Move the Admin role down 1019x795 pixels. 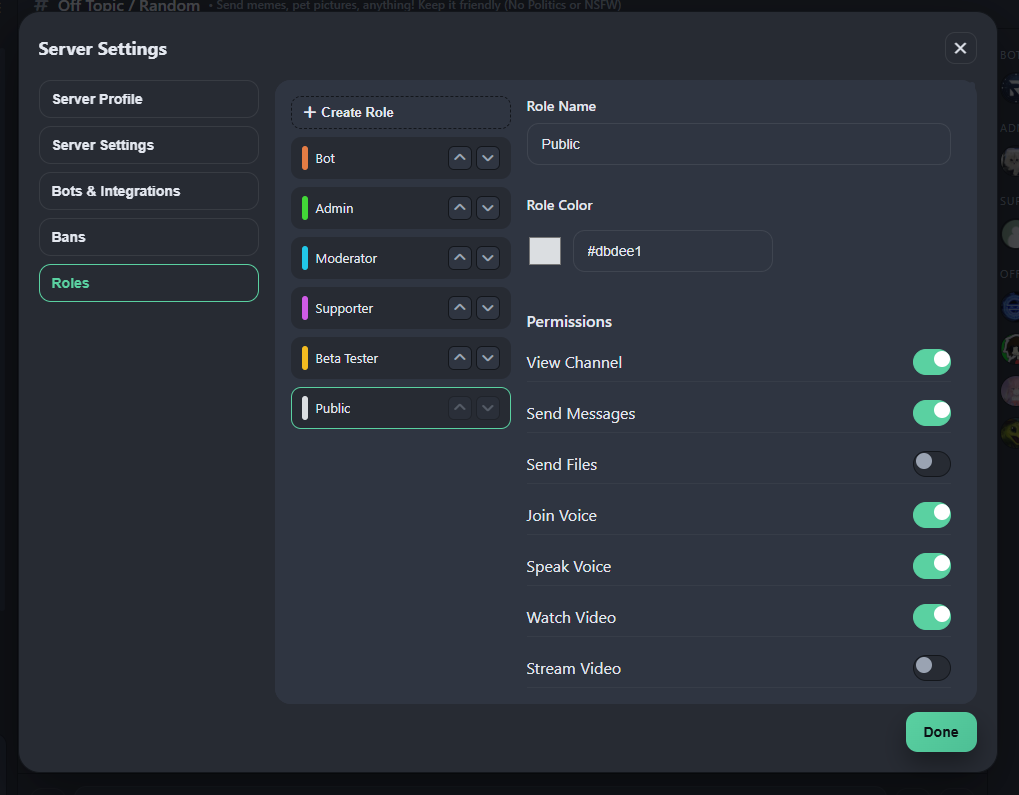pyautogui.click(x=487, y=208)
